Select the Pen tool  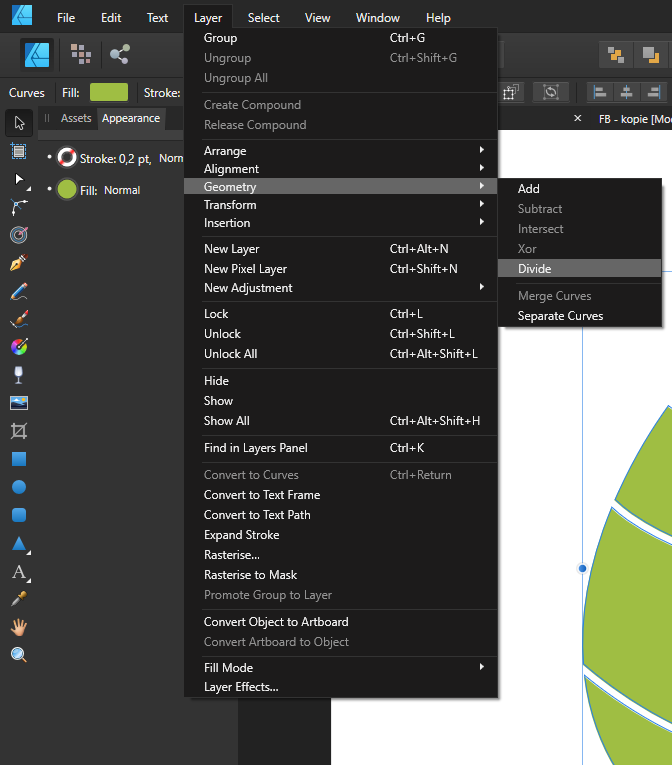click(18, 263)
